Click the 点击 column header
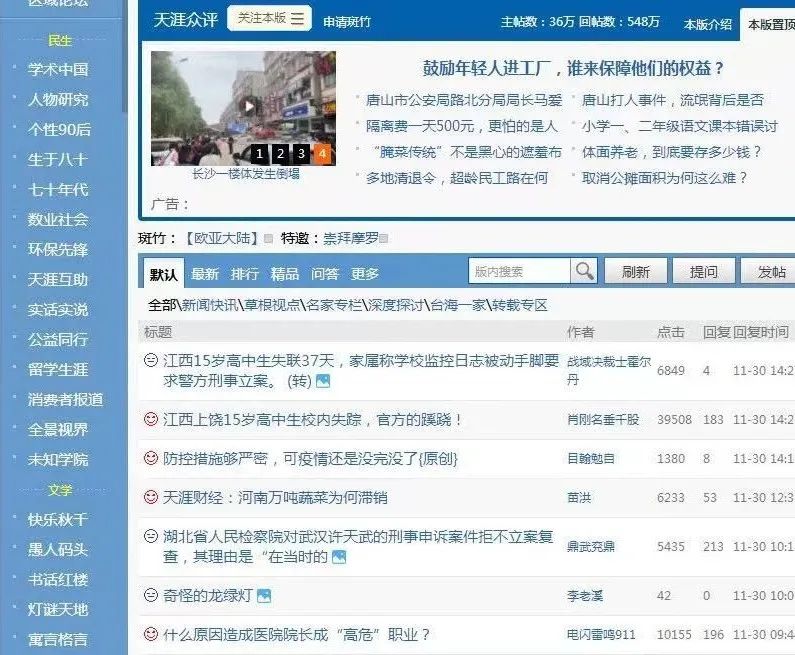Screen dimensions: 795x655 coord(670,332)
